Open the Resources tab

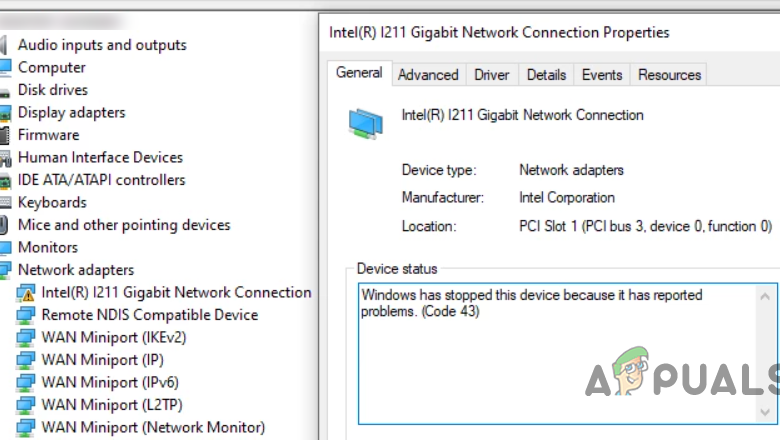(669, 75)
